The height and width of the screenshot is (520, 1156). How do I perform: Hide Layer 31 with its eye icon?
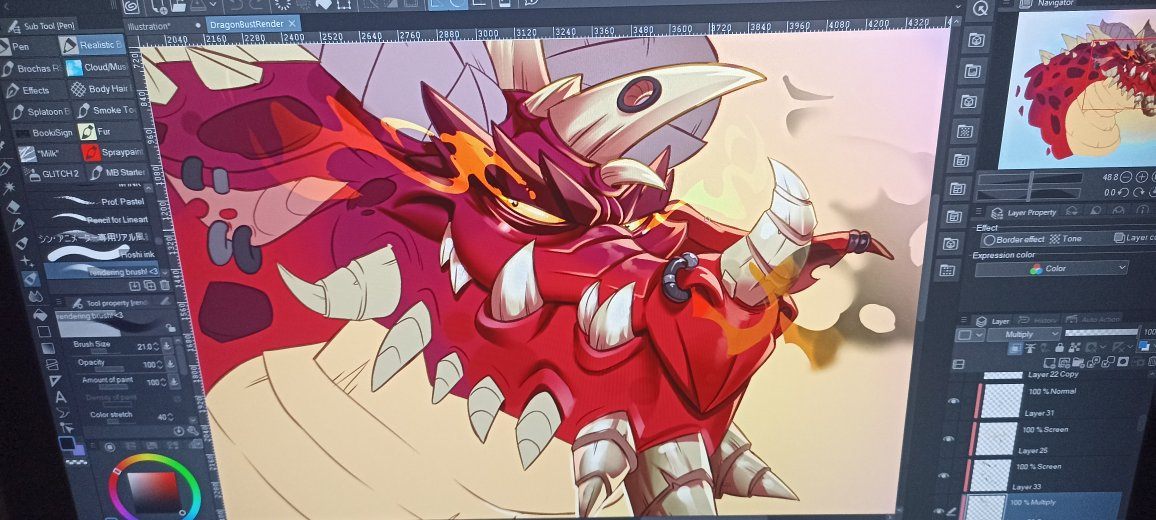[953, 401]
